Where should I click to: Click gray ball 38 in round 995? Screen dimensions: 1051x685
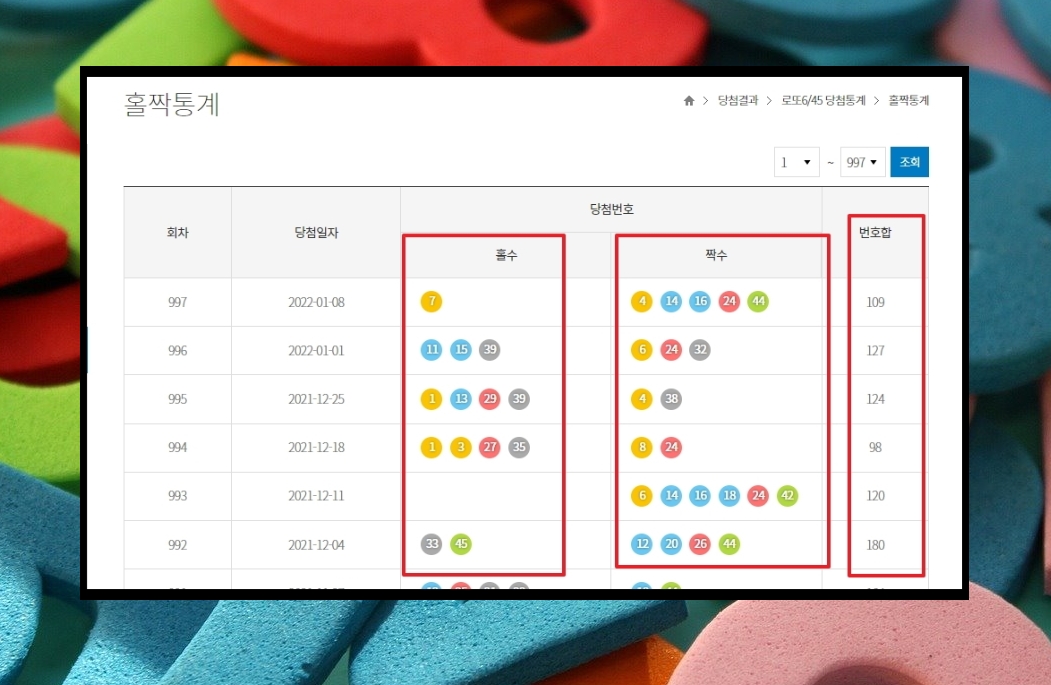pos(671,399)
